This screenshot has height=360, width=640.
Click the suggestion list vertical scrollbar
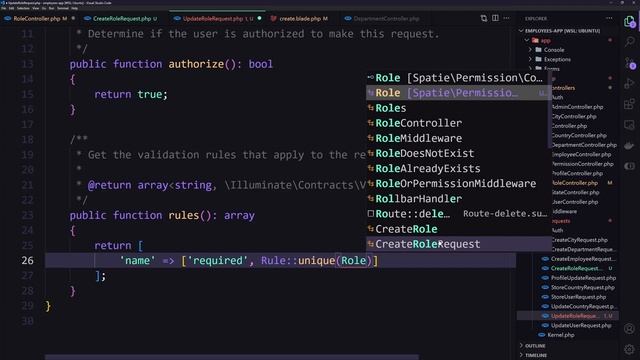point(549,110)
